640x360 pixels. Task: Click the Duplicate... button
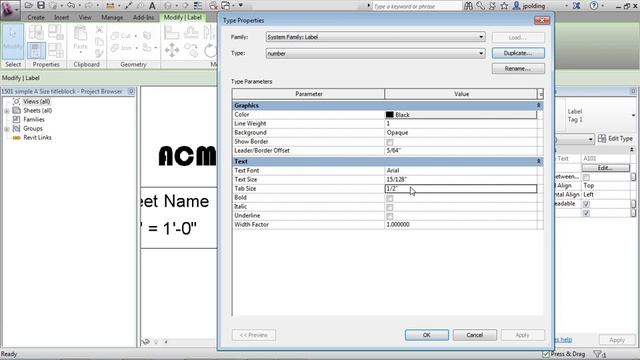[x=518, y=53]
